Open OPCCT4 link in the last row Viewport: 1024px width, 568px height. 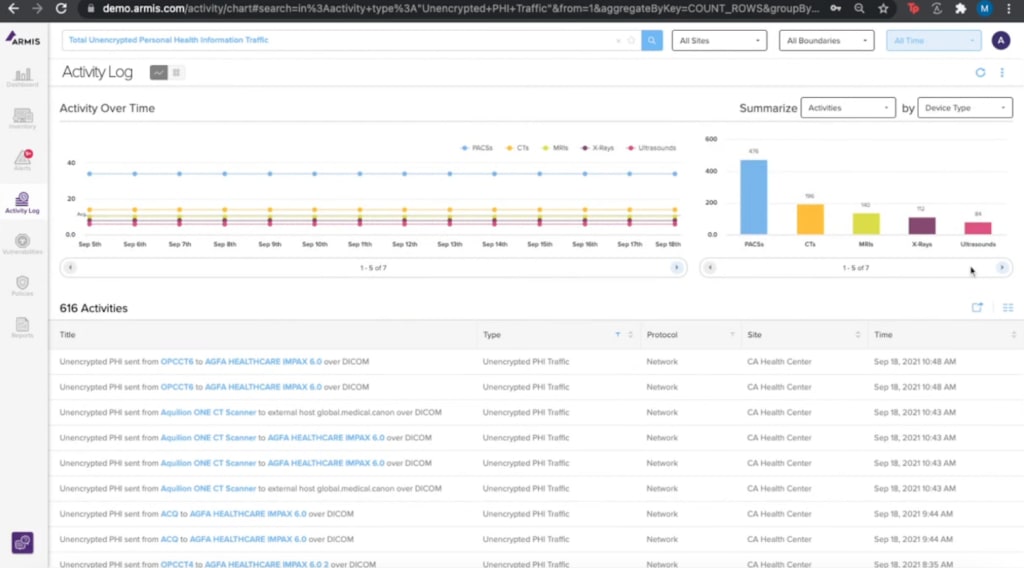click(x=177, y=563)
